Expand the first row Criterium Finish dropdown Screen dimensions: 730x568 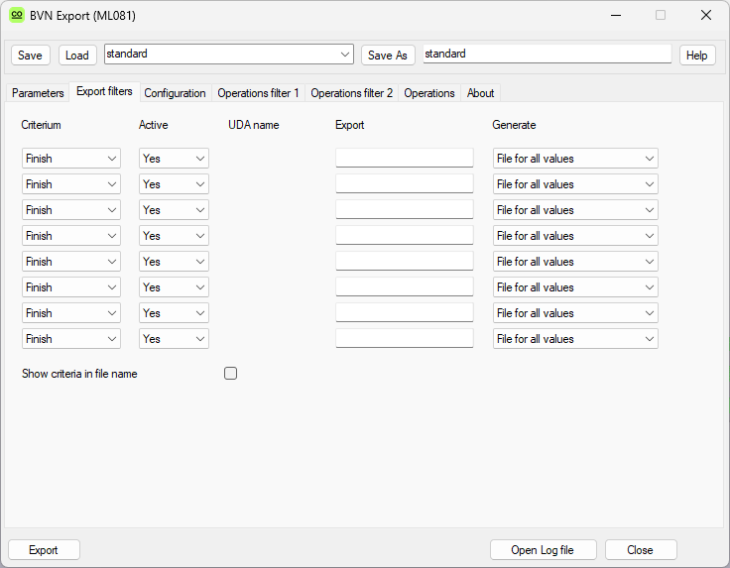[71, 158]
